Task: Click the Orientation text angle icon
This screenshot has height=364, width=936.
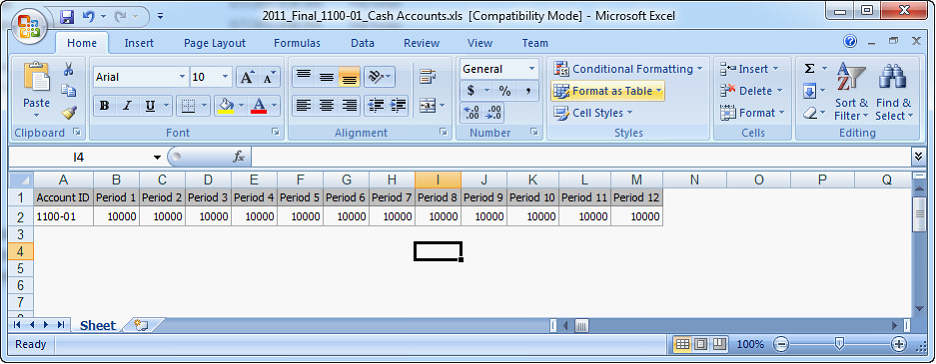Action: pos(379,77)
